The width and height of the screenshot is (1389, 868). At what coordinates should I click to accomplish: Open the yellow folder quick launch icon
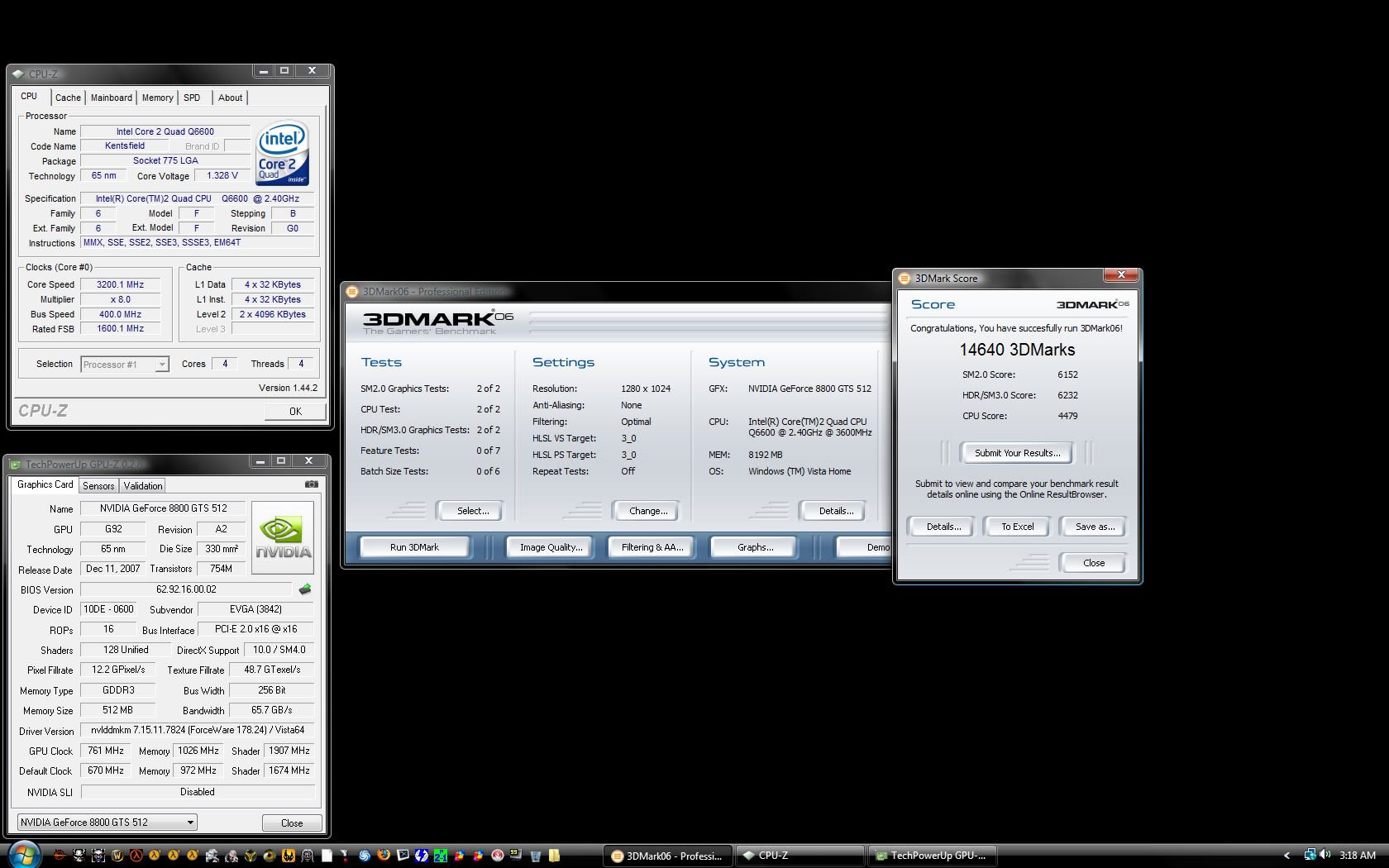point(554,856)
